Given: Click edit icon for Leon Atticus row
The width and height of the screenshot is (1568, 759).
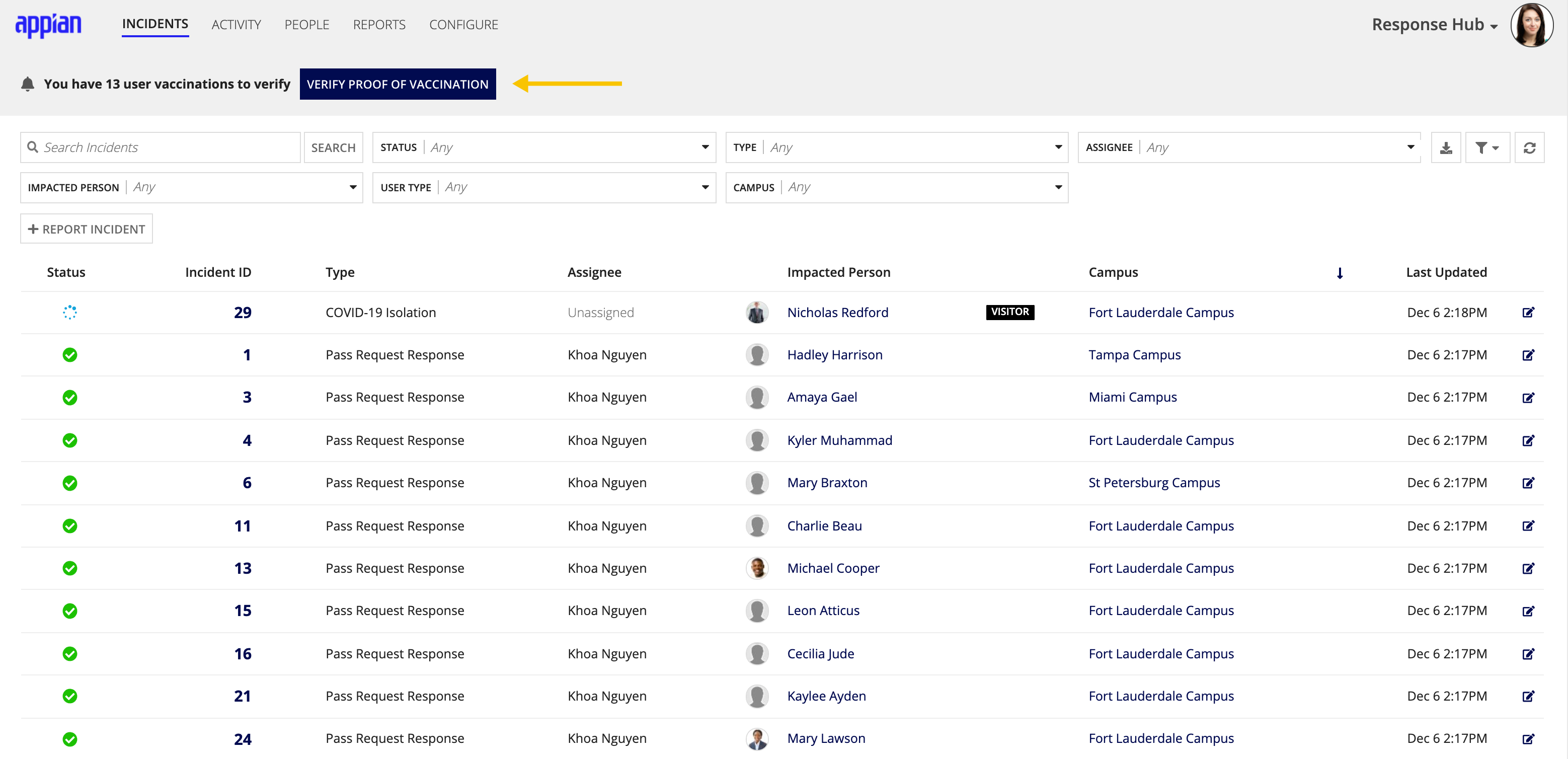Looking at the screenshot, I should (x=1528, y=611).
